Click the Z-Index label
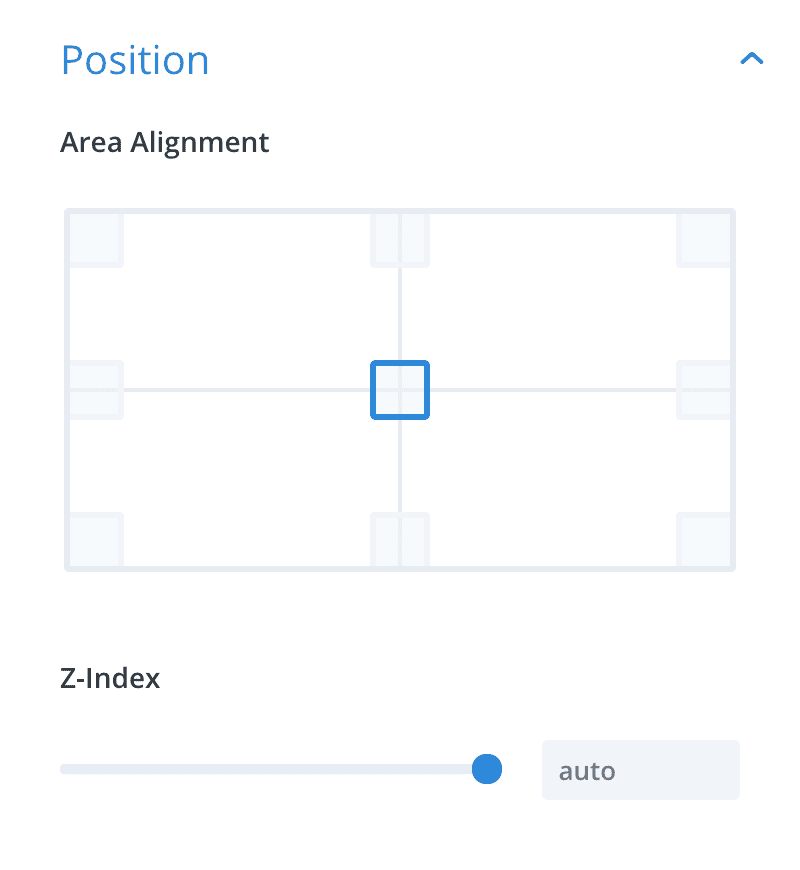Screen dimensions: 800x870 pyautogui.click(x=110, y=679)
